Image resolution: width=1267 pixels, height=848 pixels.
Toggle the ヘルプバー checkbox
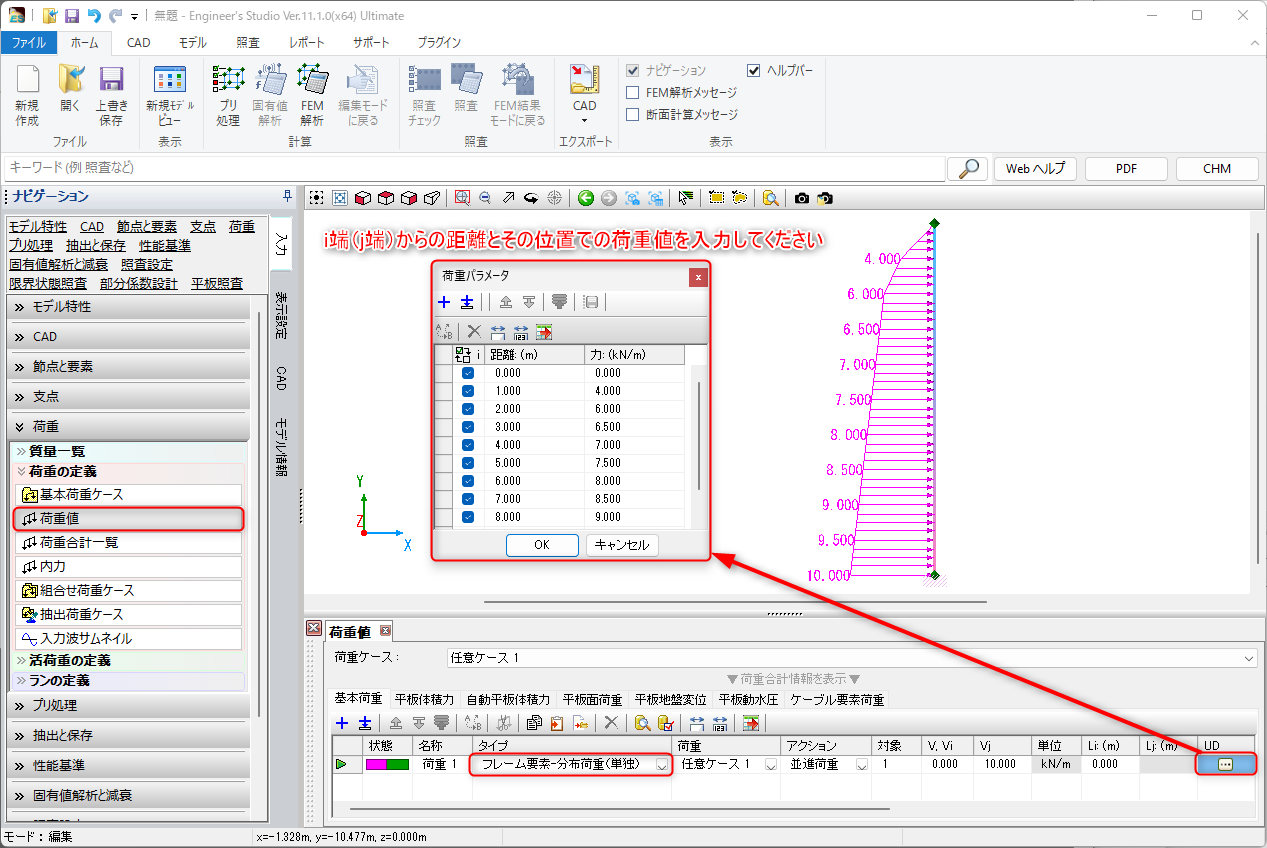(755, 71)
